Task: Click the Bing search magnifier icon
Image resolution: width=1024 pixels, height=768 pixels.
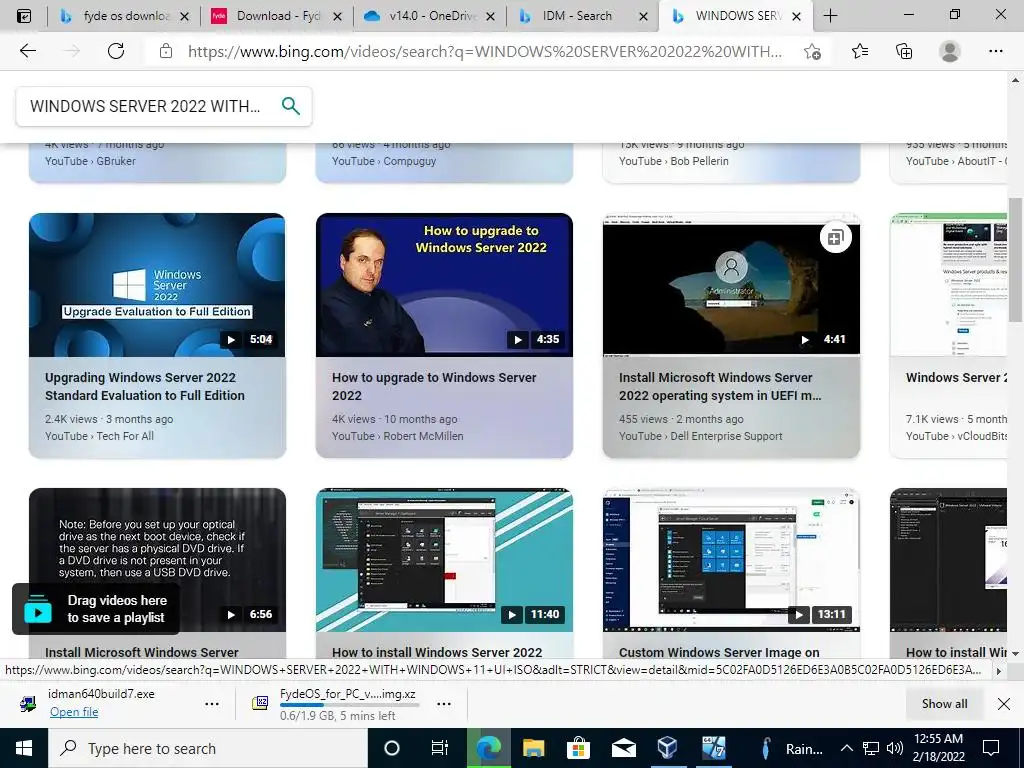Action: (x=291, y=106)
